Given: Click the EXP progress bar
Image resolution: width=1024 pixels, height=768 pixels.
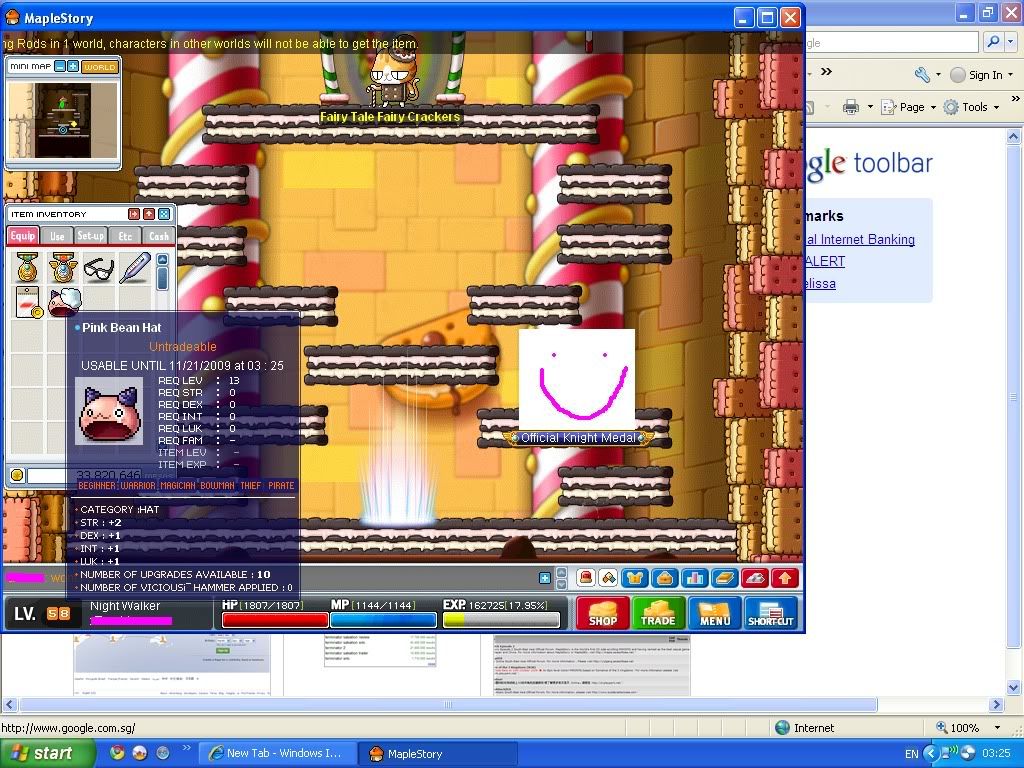Looking at the screenshot, I should pos(501,620).
